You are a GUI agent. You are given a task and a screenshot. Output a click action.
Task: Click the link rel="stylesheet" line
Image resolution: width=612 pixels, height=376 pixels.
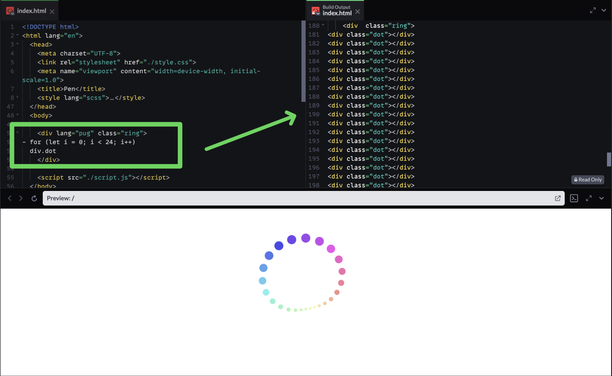coord(117,62)
